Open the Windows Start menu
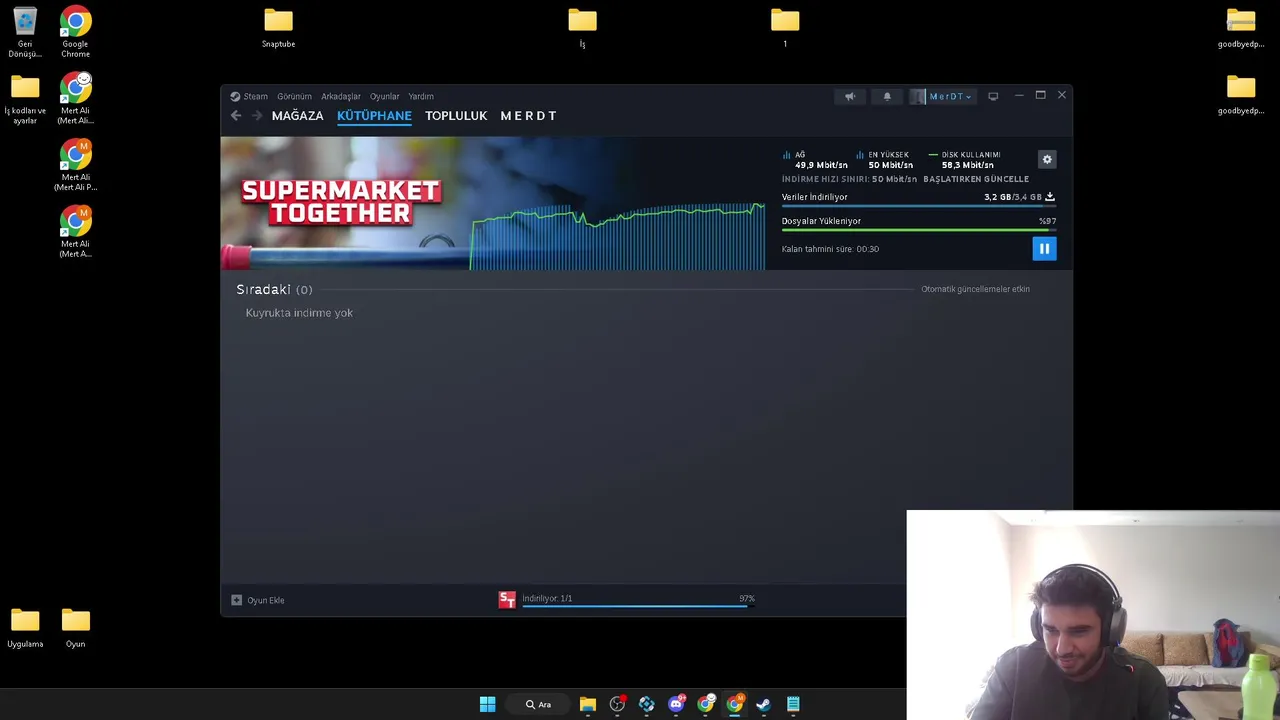 (487, 704)
